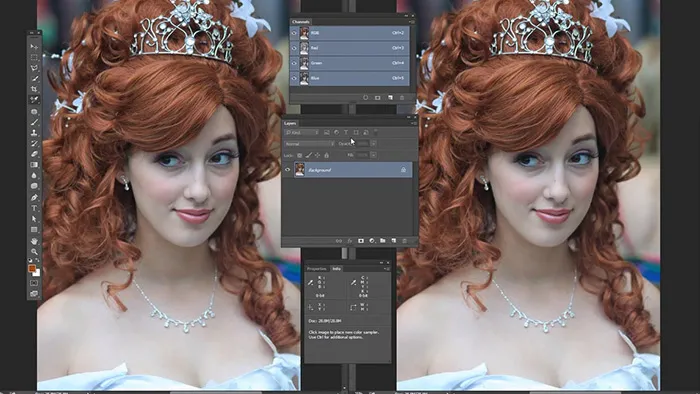
Task: Select the Hand tool
Action: pos(34,241)
